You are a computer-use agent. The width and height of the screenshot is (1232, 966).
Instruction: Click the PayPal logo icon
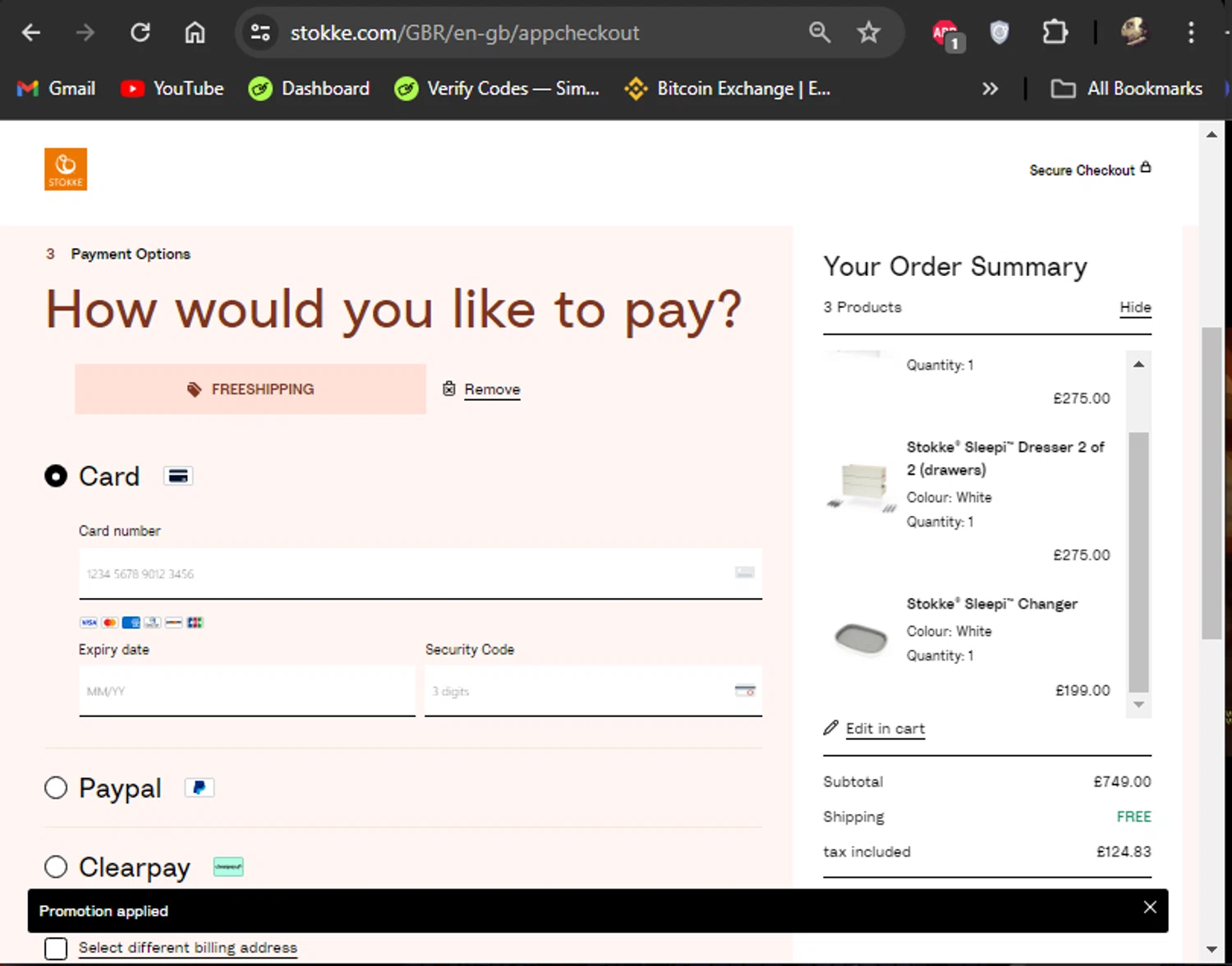pos(200,788)
